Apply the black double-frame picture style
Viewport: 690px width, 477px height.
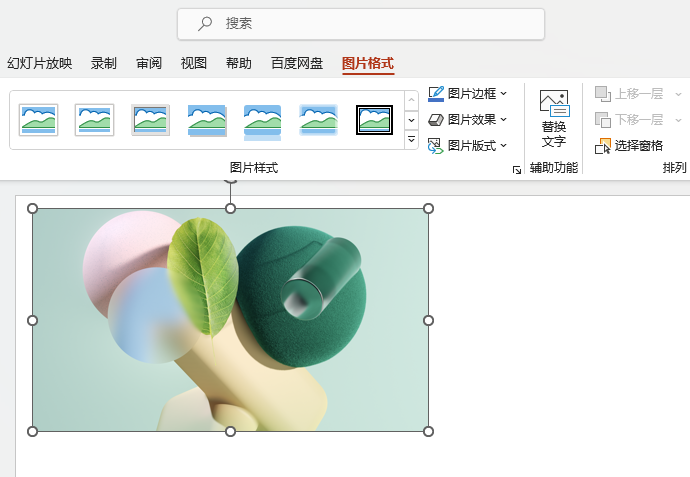pos(374,120)
